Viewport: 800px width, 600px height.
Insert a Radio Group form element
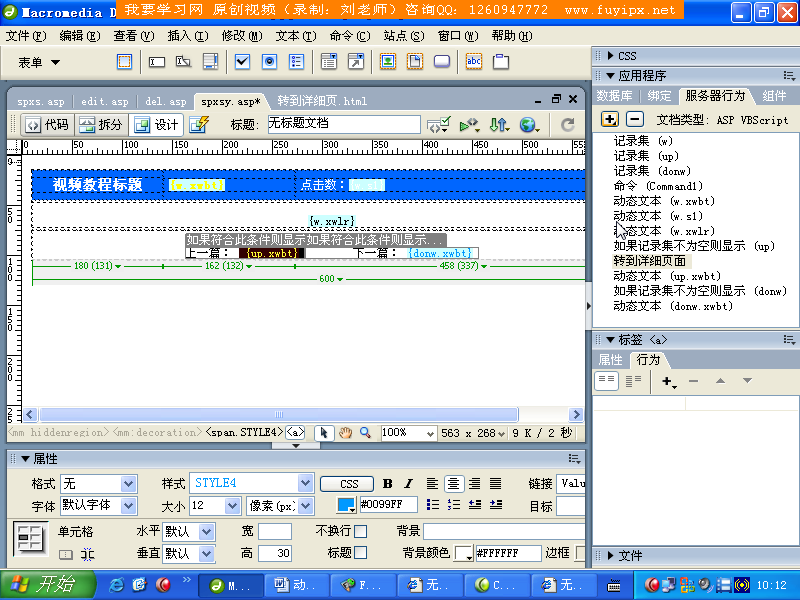pyautogui.click(x=296, y=62)
